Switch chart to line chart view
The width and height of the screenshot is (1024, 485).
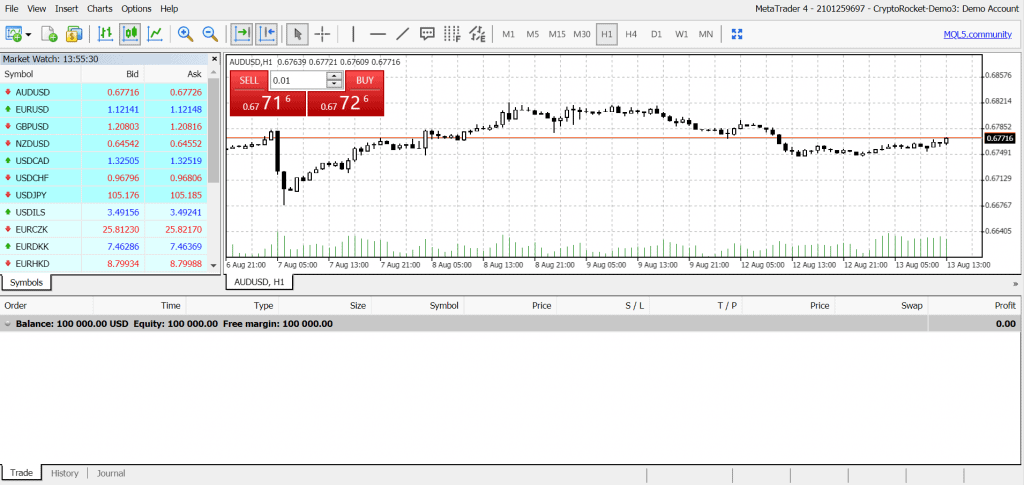[155, 33]
